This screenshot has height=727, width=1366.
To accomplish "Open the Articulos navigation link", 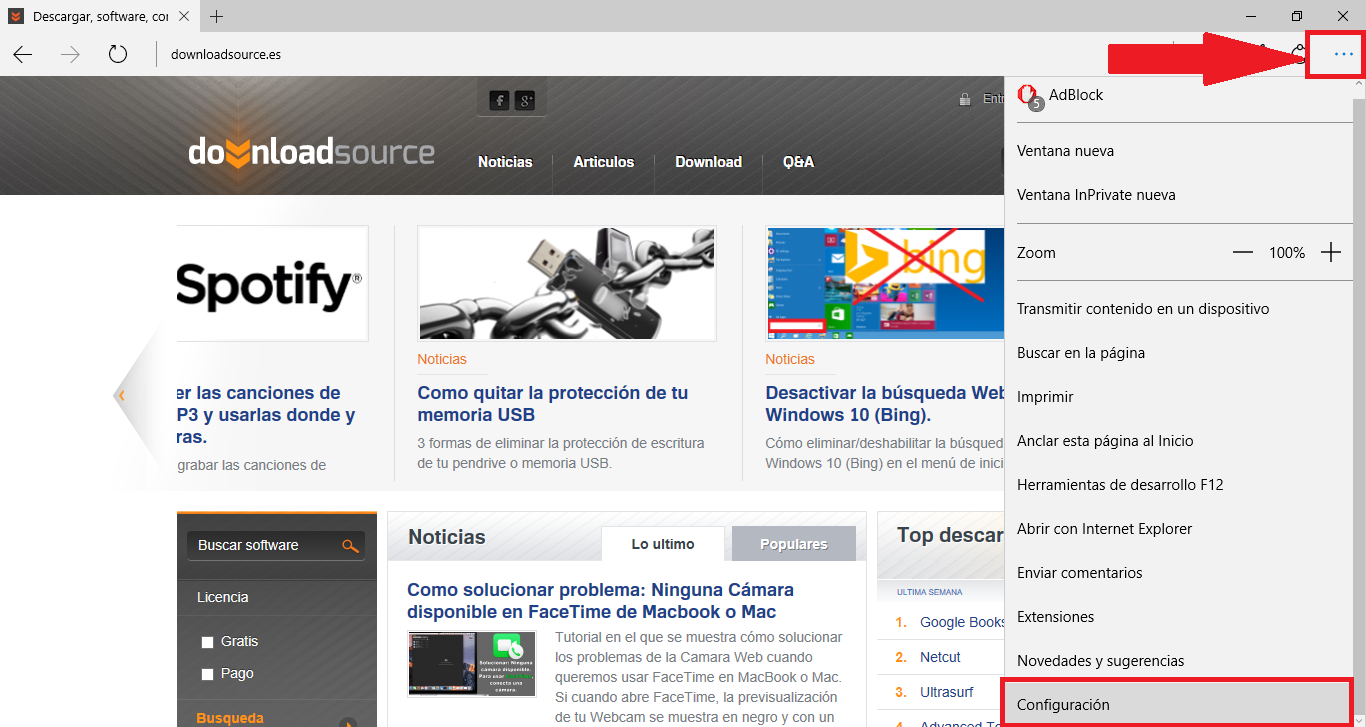I will click(604, 162).
